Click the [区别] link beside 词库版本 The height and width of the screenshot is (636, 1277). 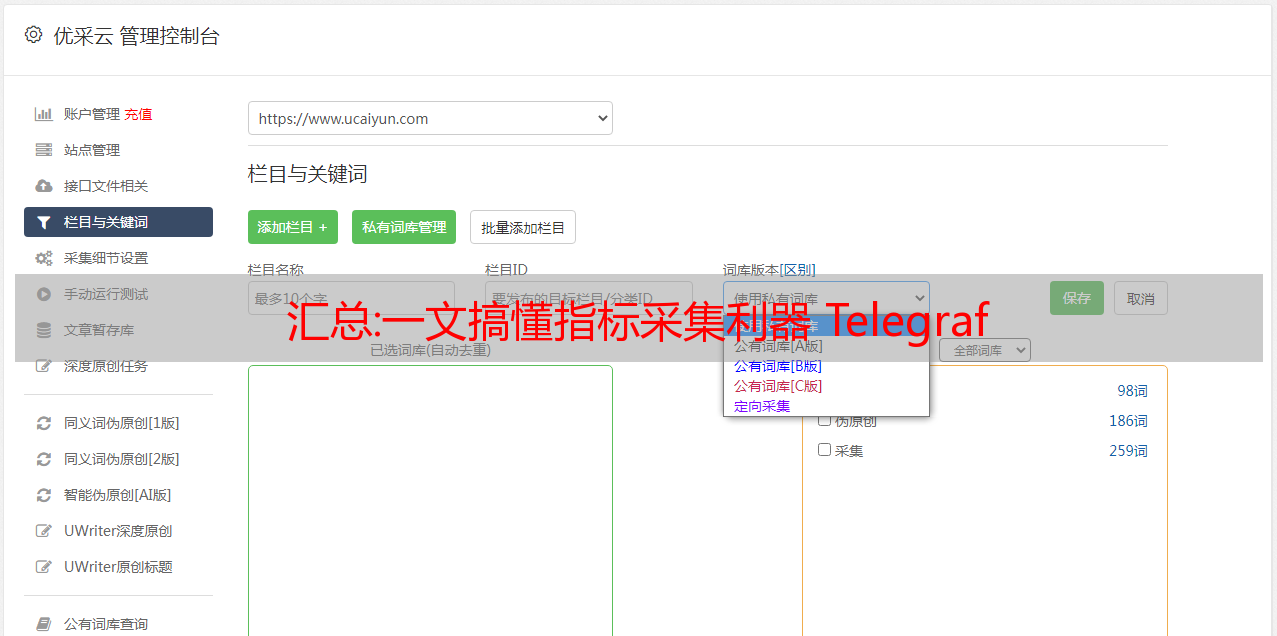pyautogui.click(x=798, y=270)
